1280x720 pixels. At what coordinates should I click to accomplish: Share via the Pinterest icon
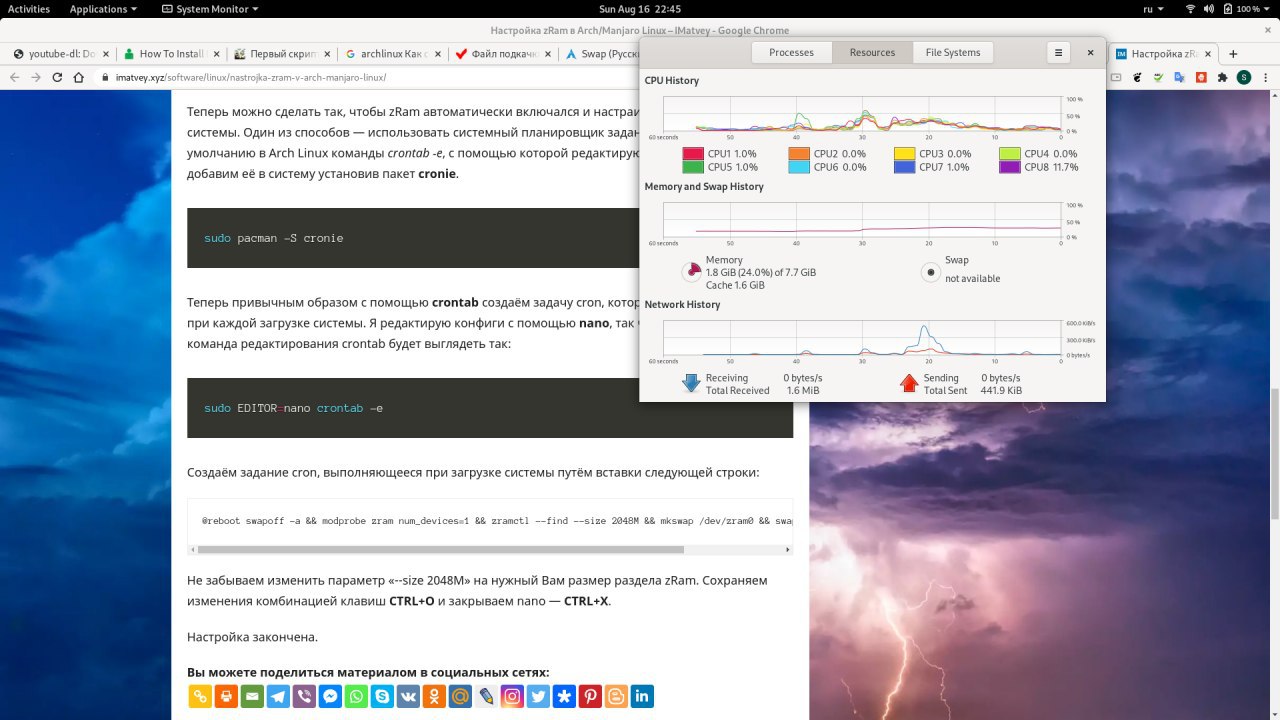(x=590, y=696)
